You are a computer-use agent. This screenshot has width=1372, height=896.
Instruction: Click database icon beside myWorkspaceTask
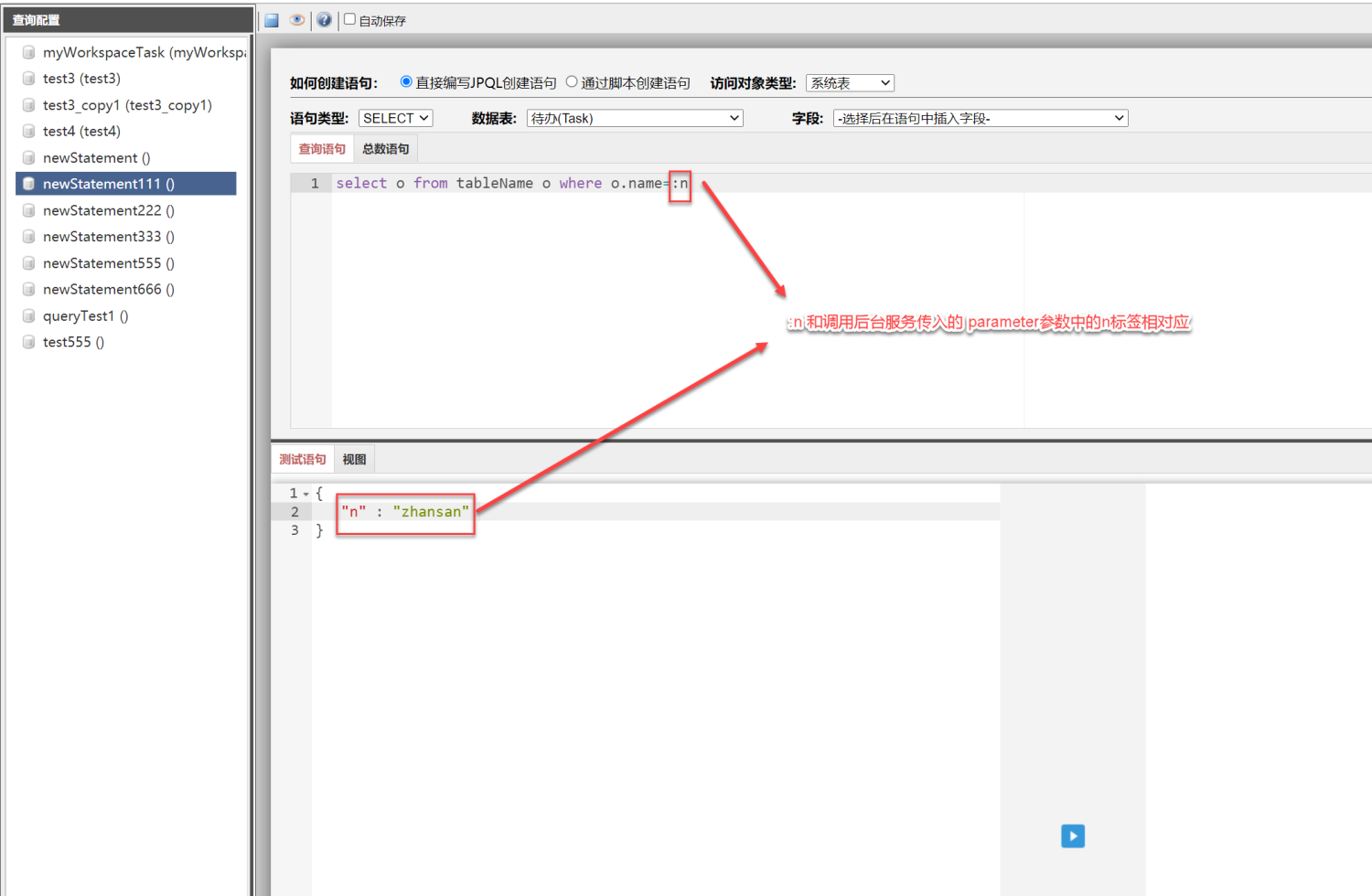click(x=28, y=53)
